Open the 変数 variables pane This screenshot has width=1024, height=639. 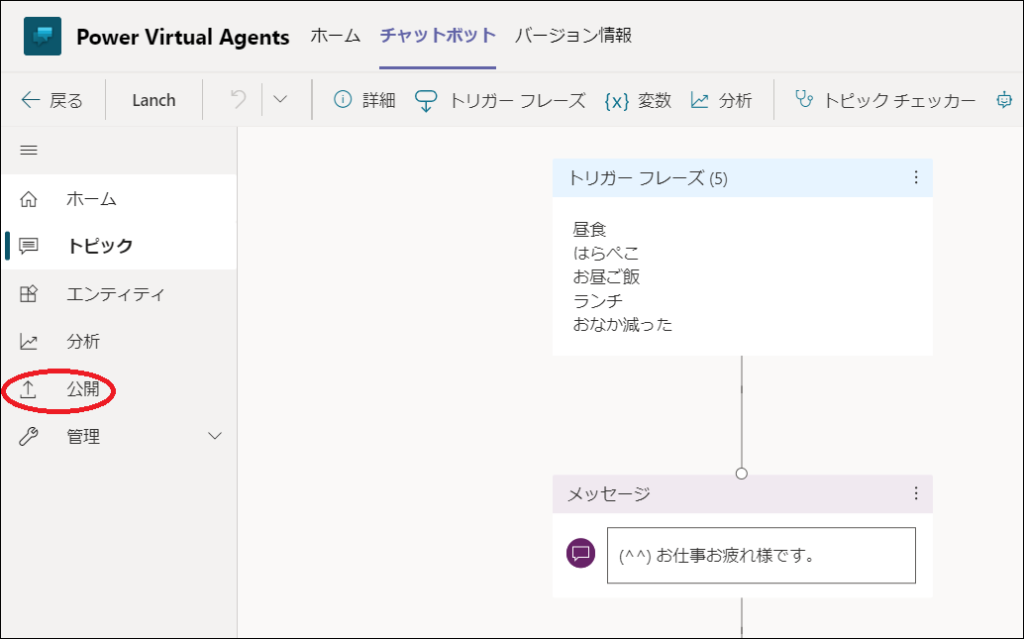click(638, 101)
